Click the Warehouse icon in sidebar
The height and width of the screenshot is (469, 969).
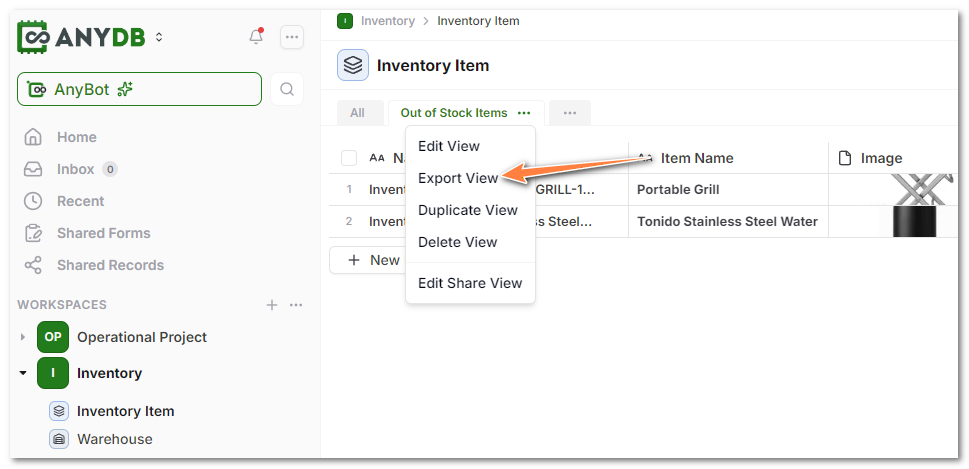(x=59, y=439)
